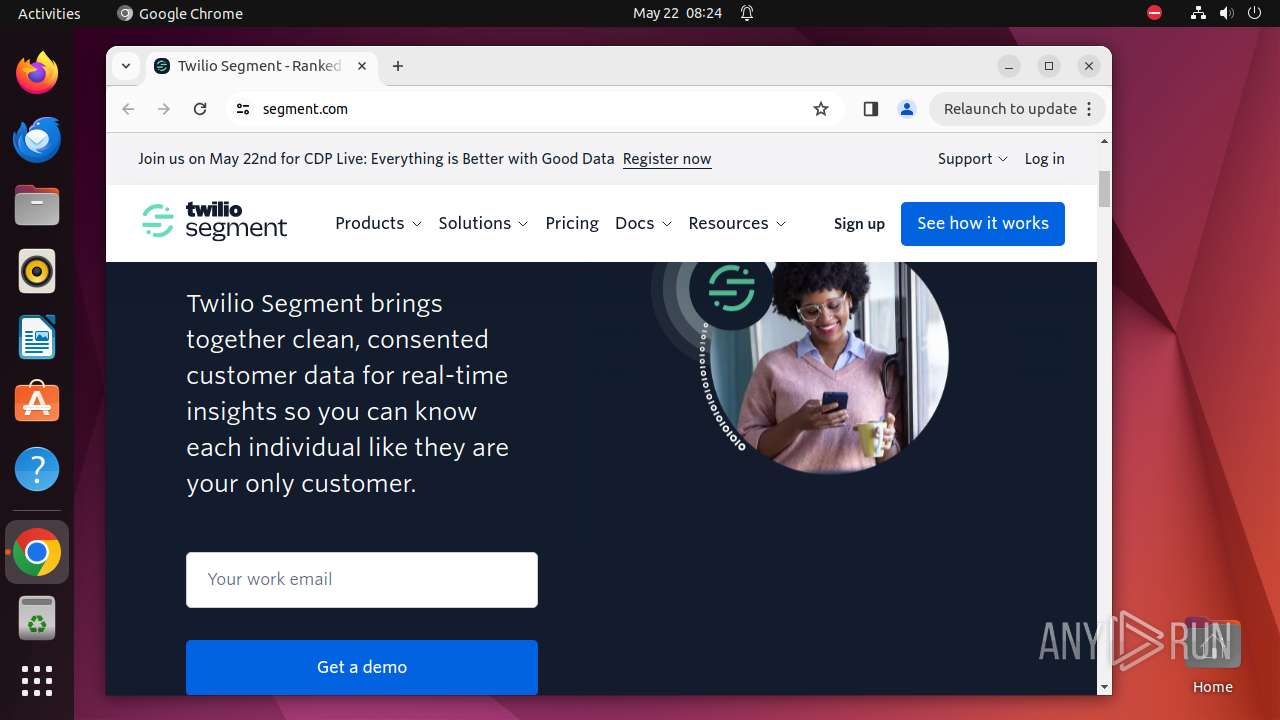Image resolution: width=1280 pixels, height=720 pixels.
Task: Click the red do-not-disturb tray icon
Action: tap(1155, 13)
